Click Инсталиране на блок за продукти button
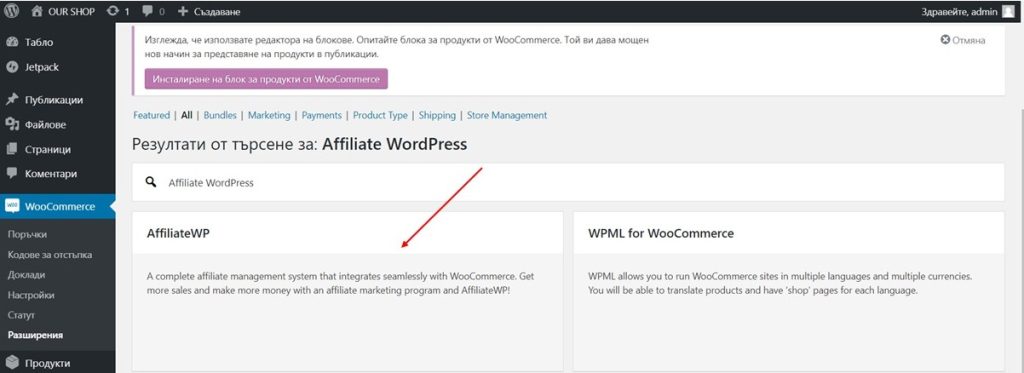The width and height of the screenshot is (1024, 373). point(266,79)
